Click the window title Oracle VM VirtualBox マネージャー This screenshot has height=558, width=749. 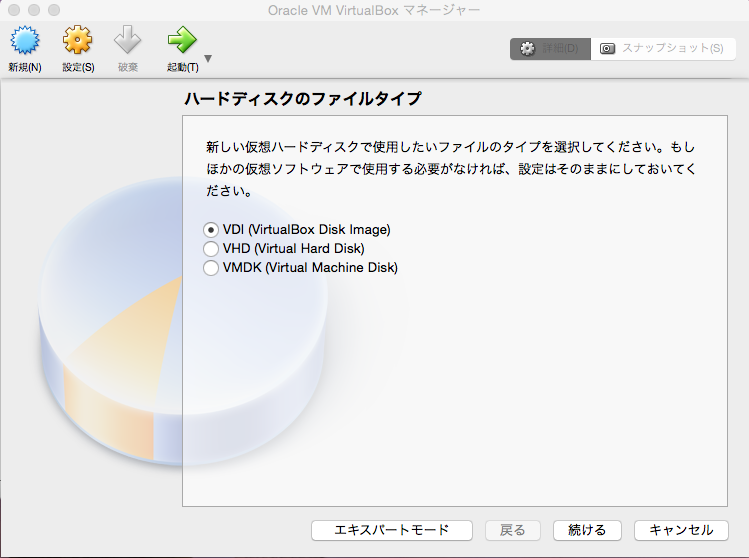pos(374,10)
